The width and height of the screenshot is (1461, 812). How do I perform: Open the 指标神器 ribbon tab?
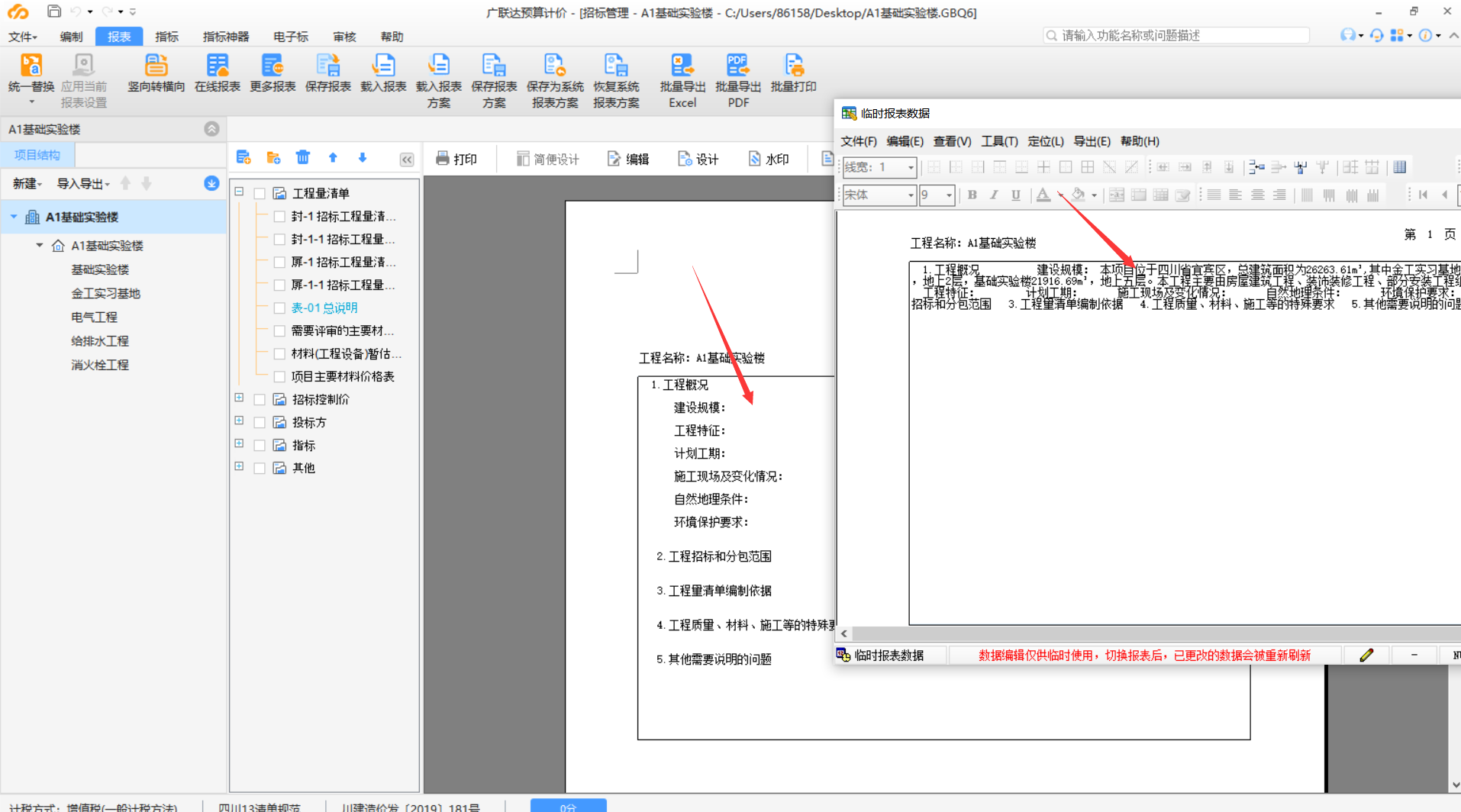click(226, 37)
